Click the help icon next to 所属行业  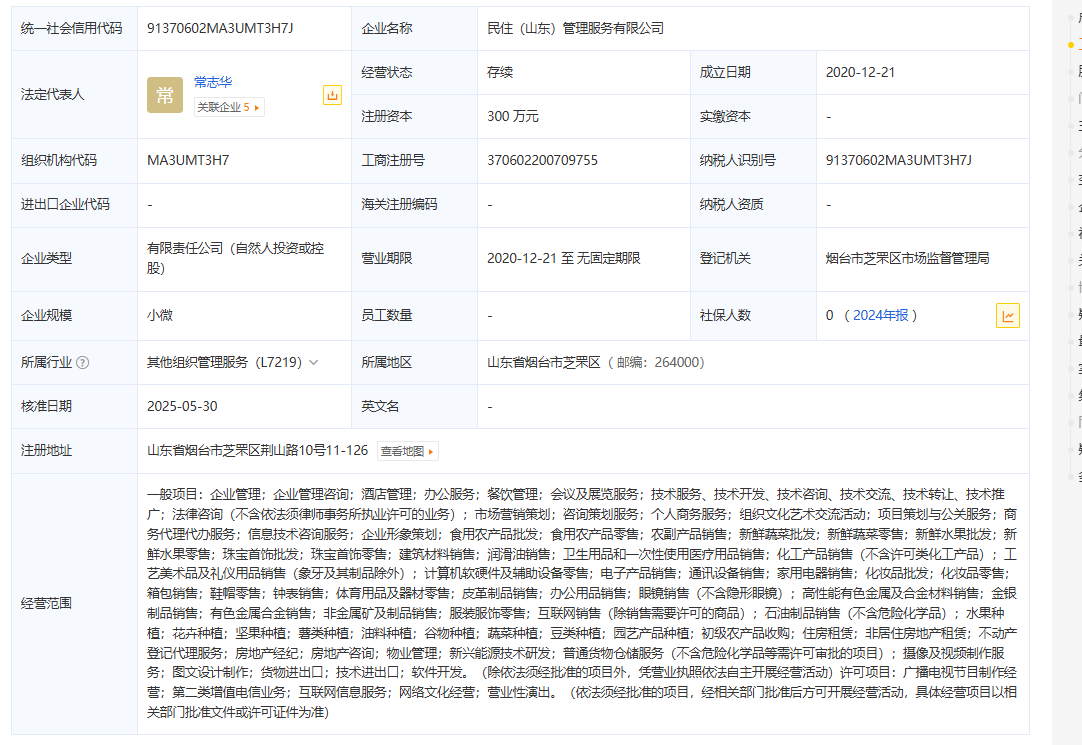click(x=82, y=362)
